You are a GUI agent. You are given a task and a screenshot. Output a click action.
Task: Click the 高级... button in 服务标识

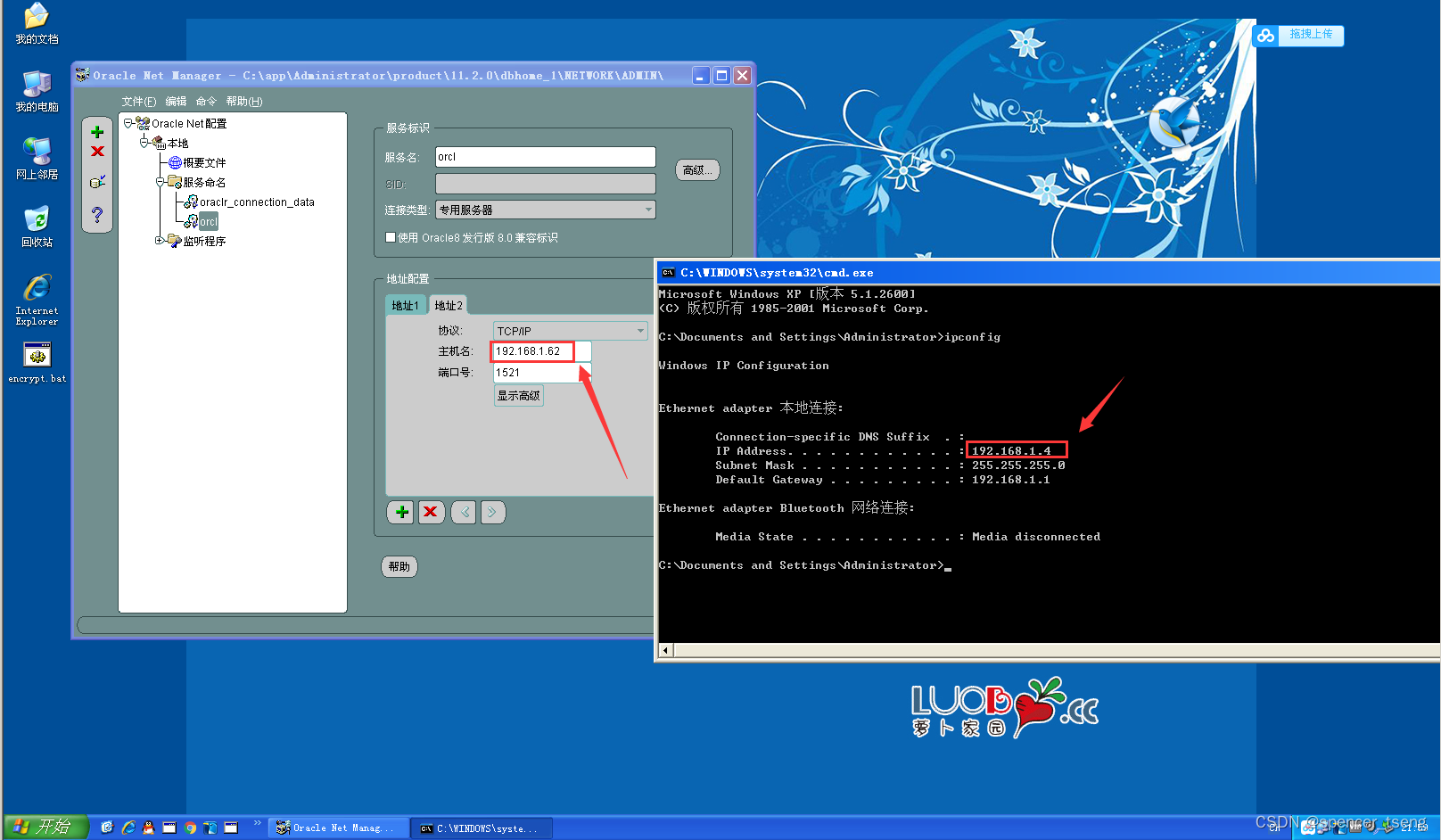(697, 169)
